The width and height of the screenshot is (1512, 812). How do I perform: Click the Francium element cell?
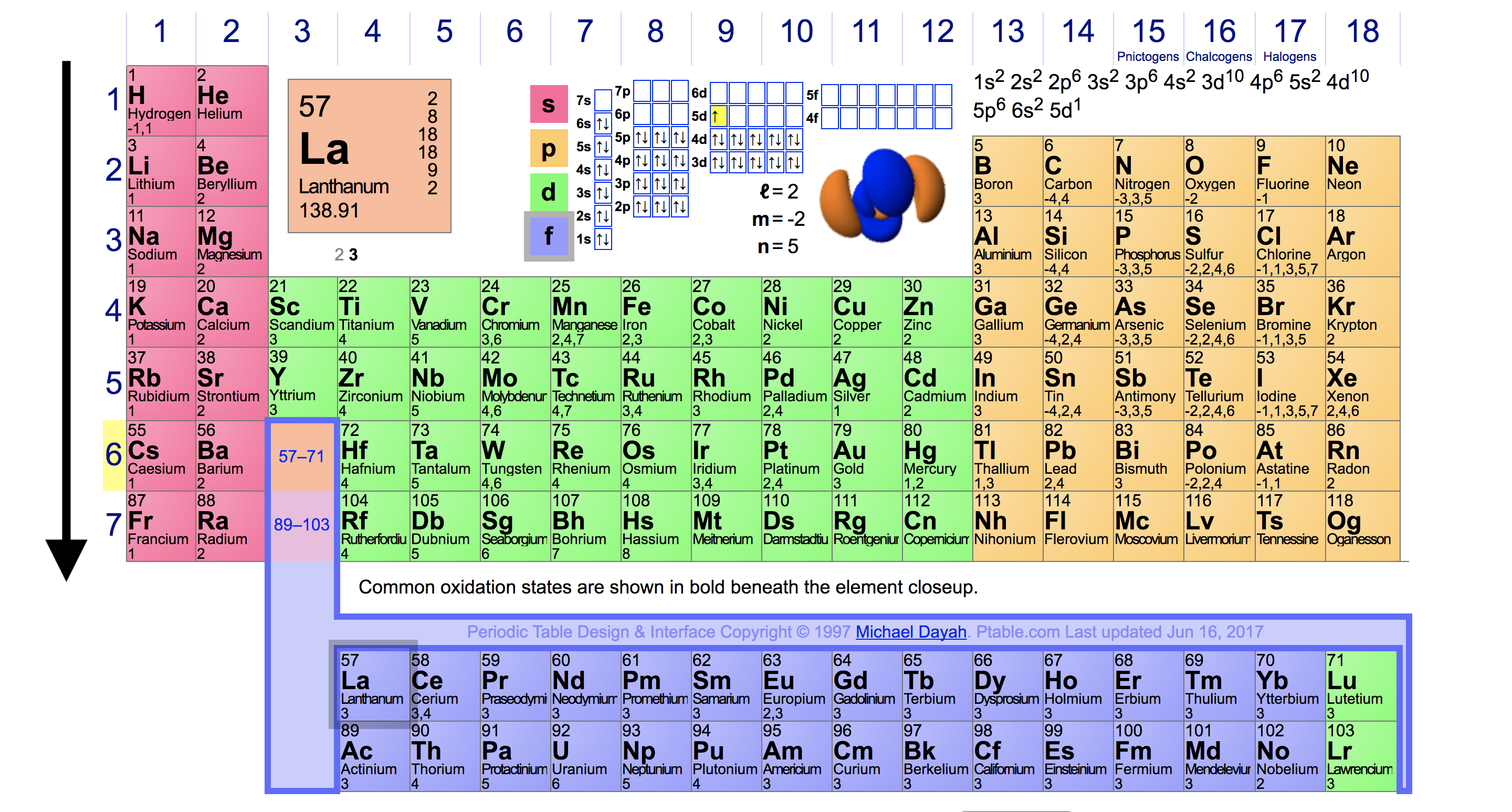point(161,526)
